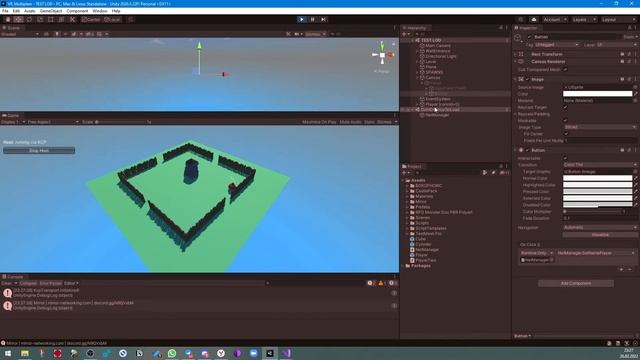Click the Play button
The width and height of the screenshot is (640, 360).
coord(302,20)
